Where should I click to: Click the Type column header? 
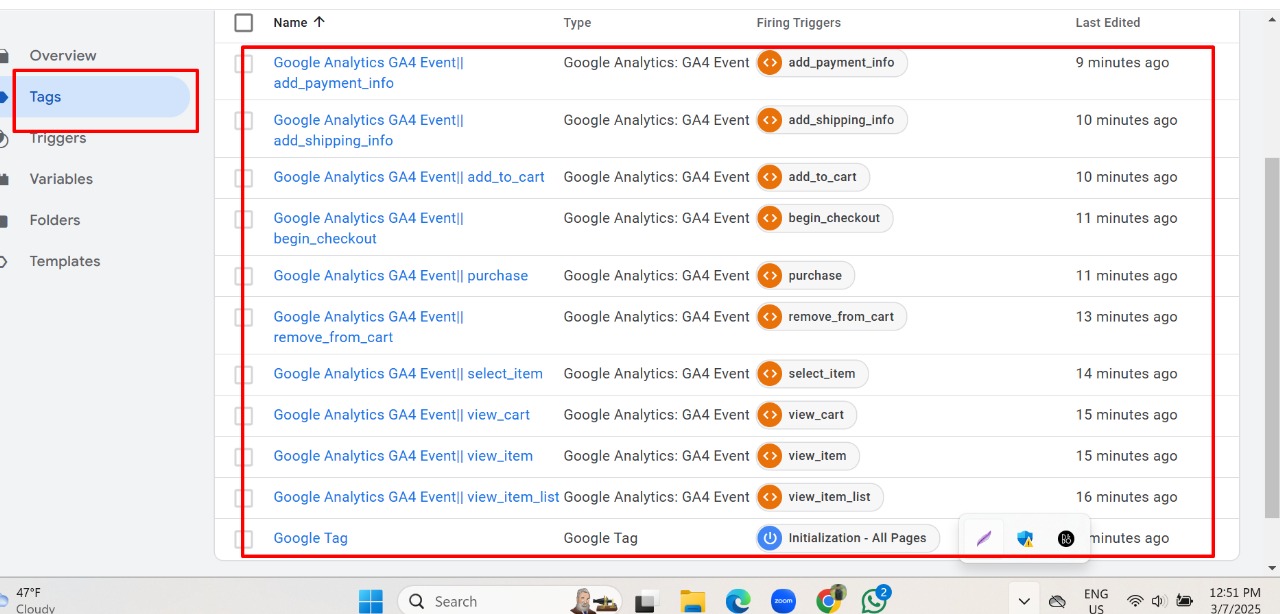coord(577,22)
